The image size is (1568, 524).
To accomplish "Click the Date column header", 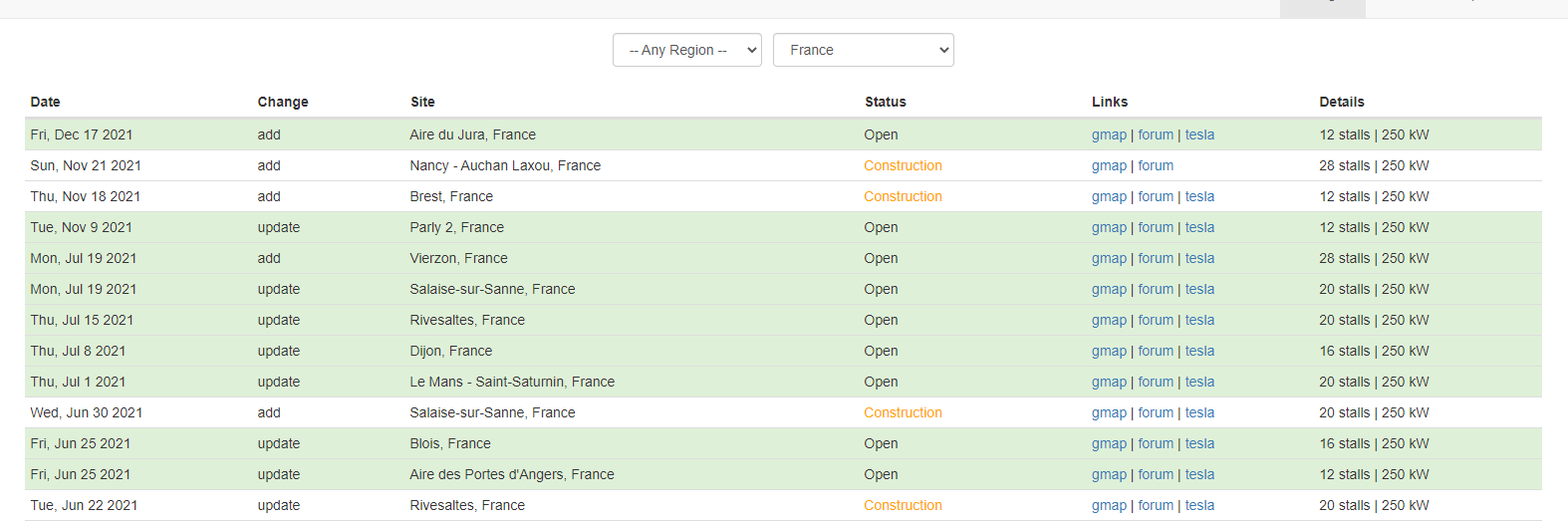I will point(45,102).
